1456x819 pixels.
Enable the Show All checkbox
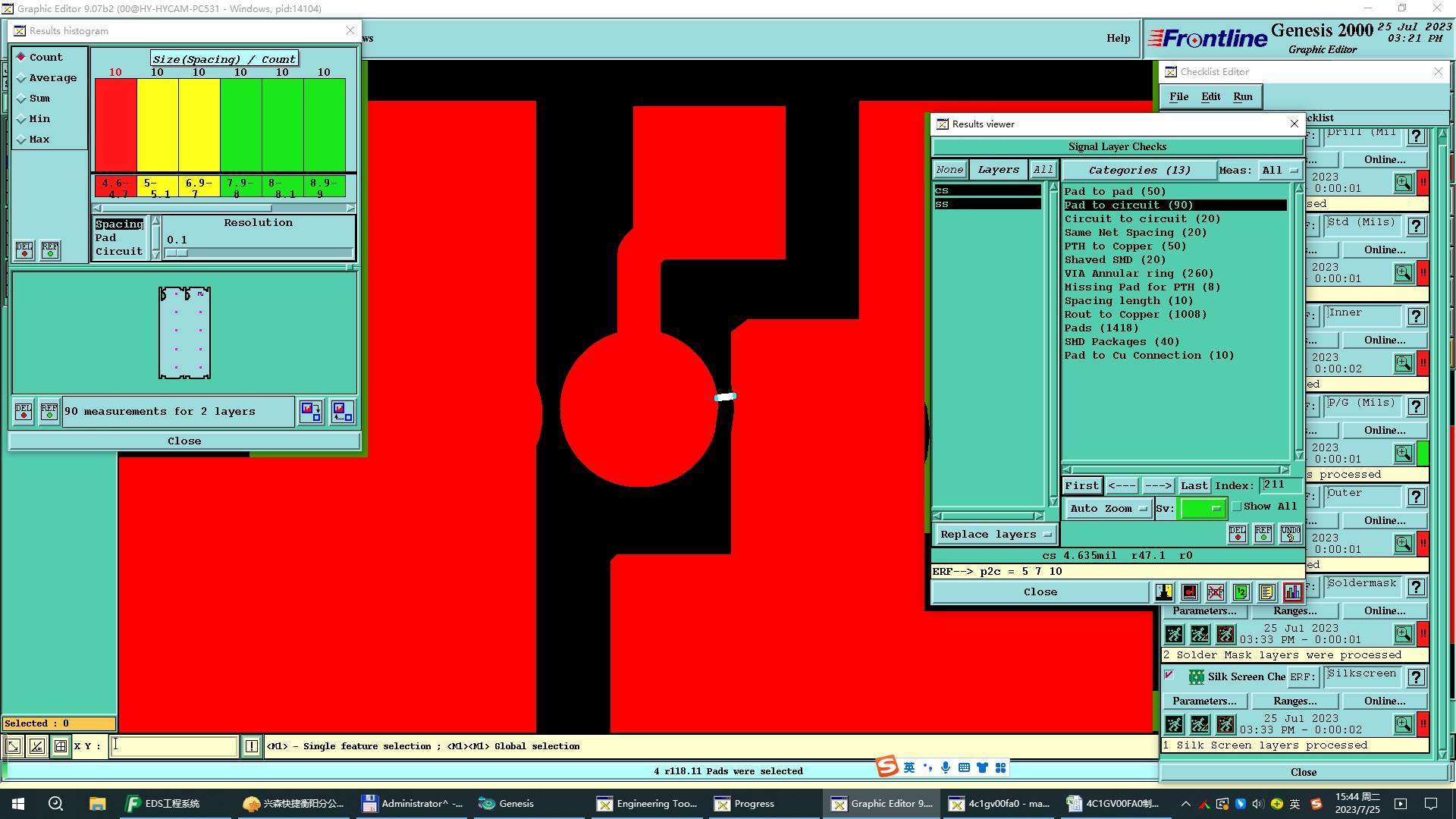[1237, 506]
